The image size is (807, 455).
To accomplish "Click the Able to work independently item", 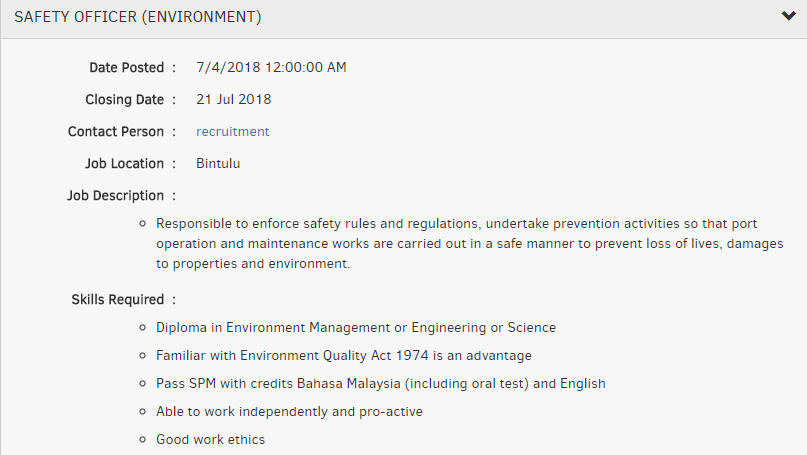I will pos(289,412).
